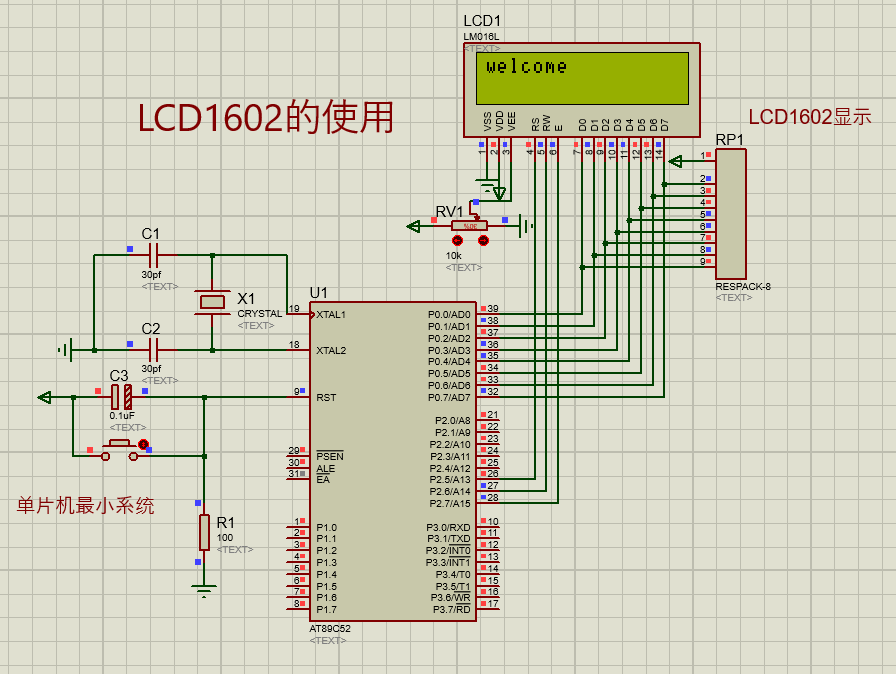The width and height of the screenshot is (896, 674).
Task: Click the 'P3.7/RD' pin label
Action: [451, 609]
